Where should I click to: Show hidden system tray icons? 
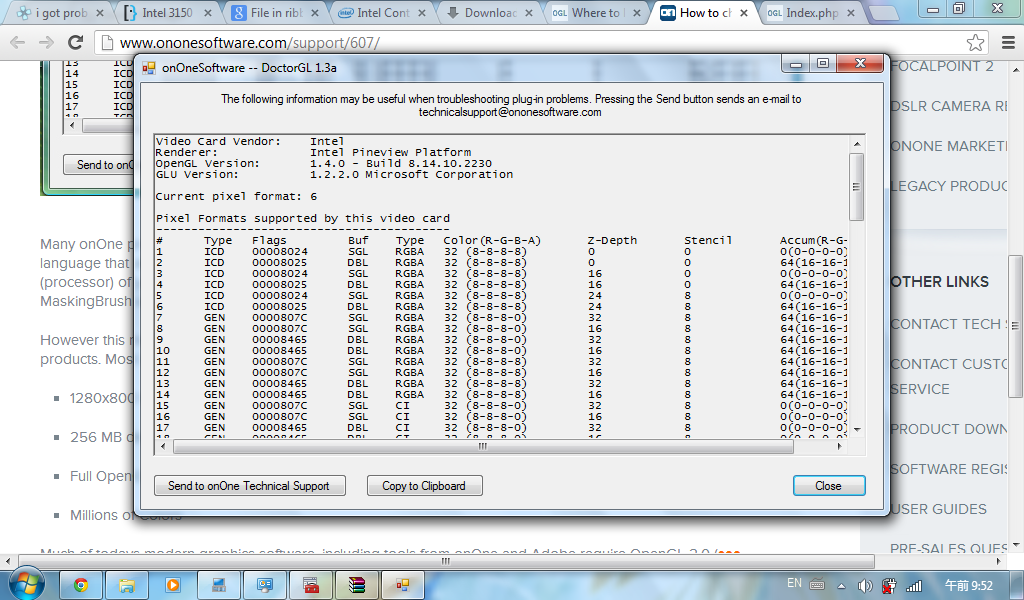[841, 584]
